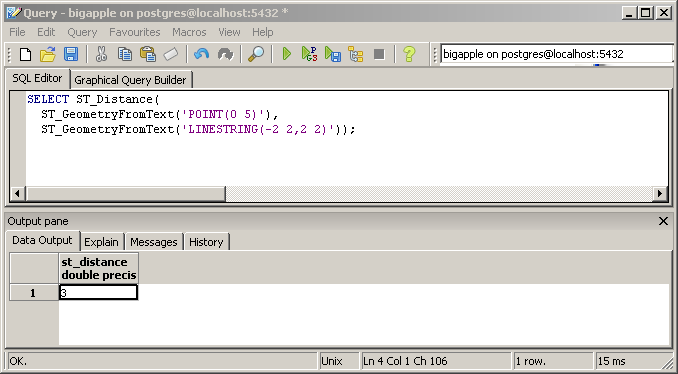
Task: Clear the edit window with eraser icon
Action: click(x=171, y=54)
